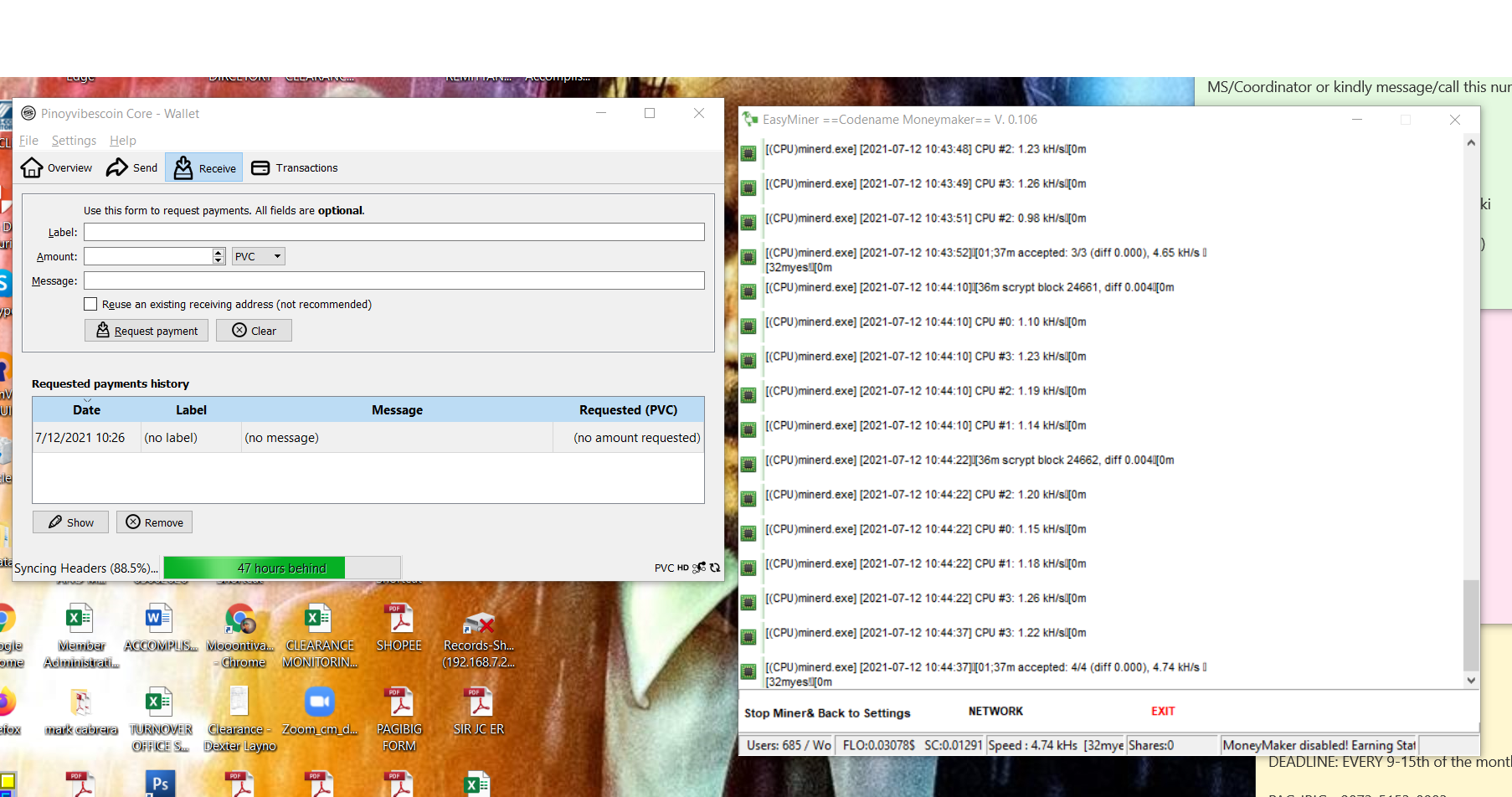Click the Users: 685 status field

(x=788, y=745)
